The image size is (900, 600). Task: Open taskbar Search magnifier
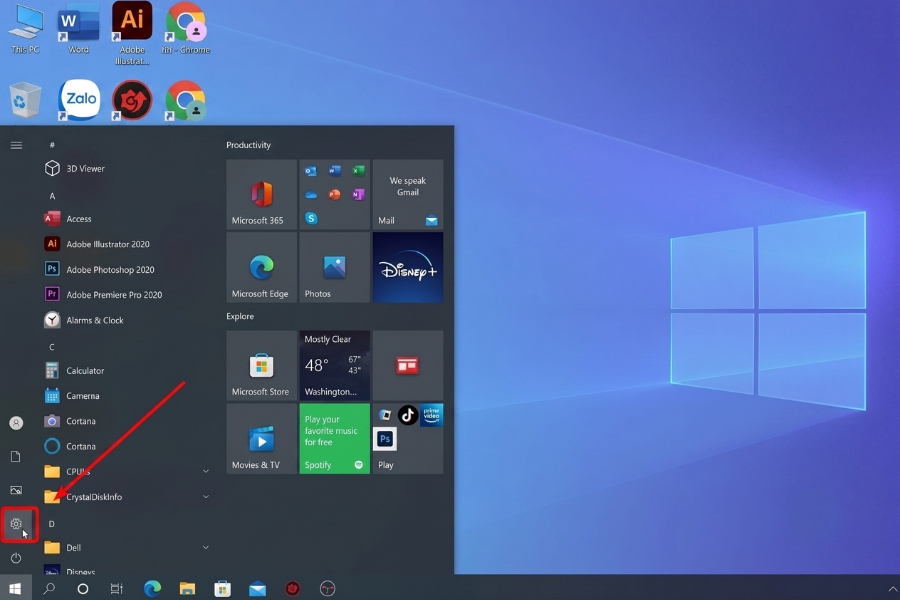click(x=49, y=589)
